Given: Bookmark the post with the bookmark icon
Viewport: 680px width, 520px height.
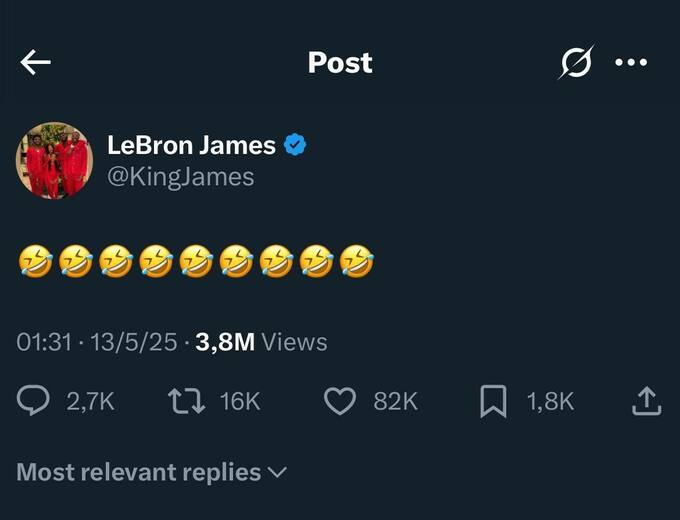Looking at the screenshot, I should coord(493,401).
